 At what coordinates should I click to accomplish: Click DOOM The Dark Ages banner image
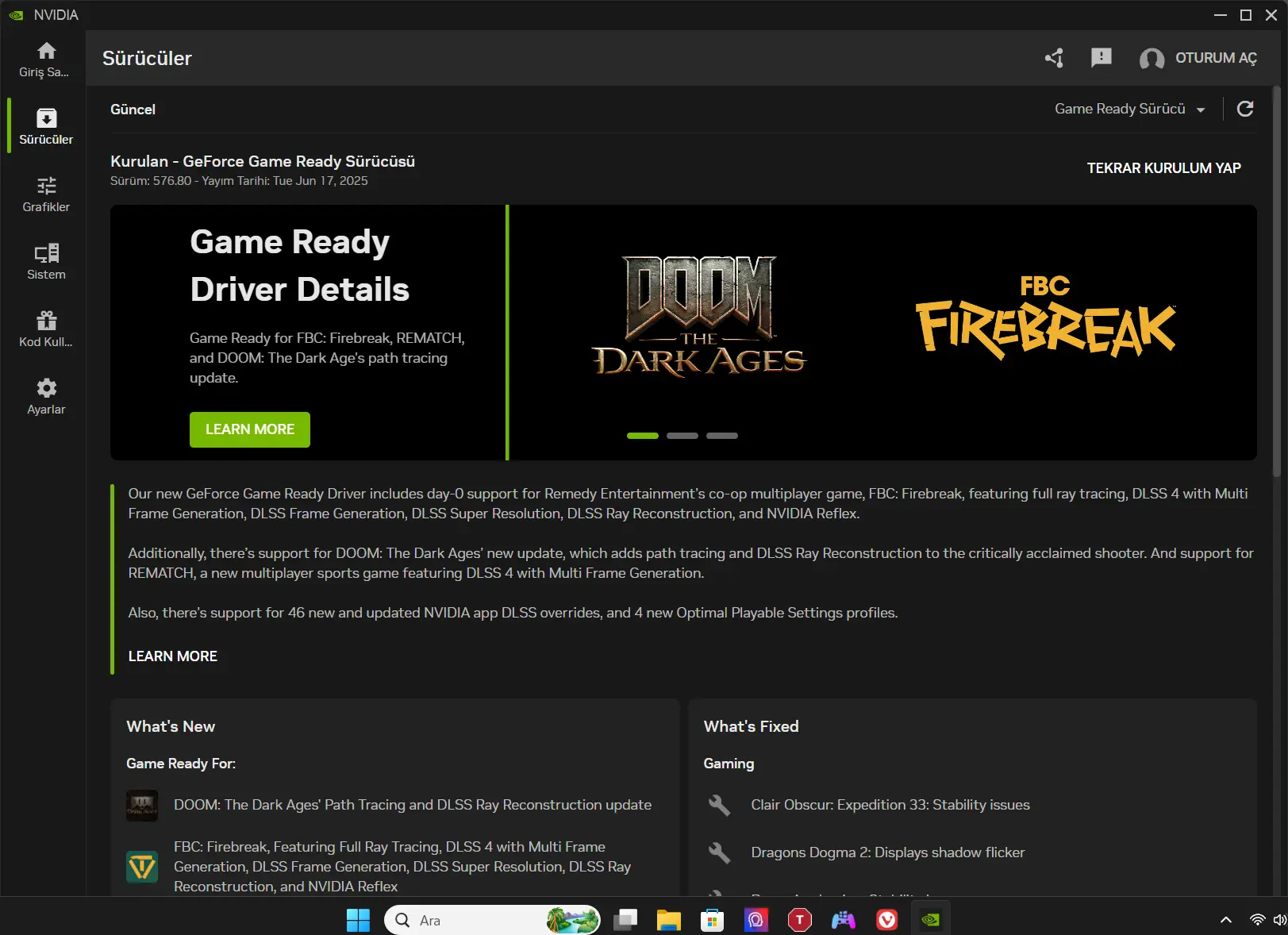[x=698, y=315]
